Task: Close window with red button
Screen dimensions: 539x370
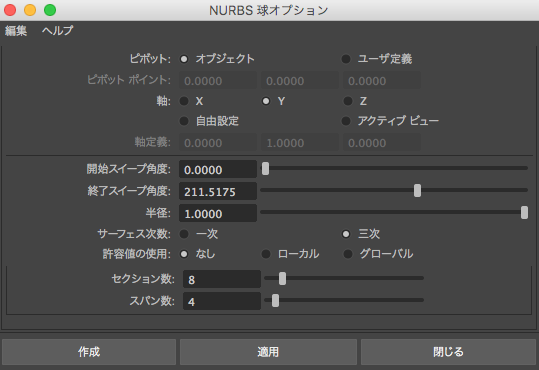Action: pos(10,10)
